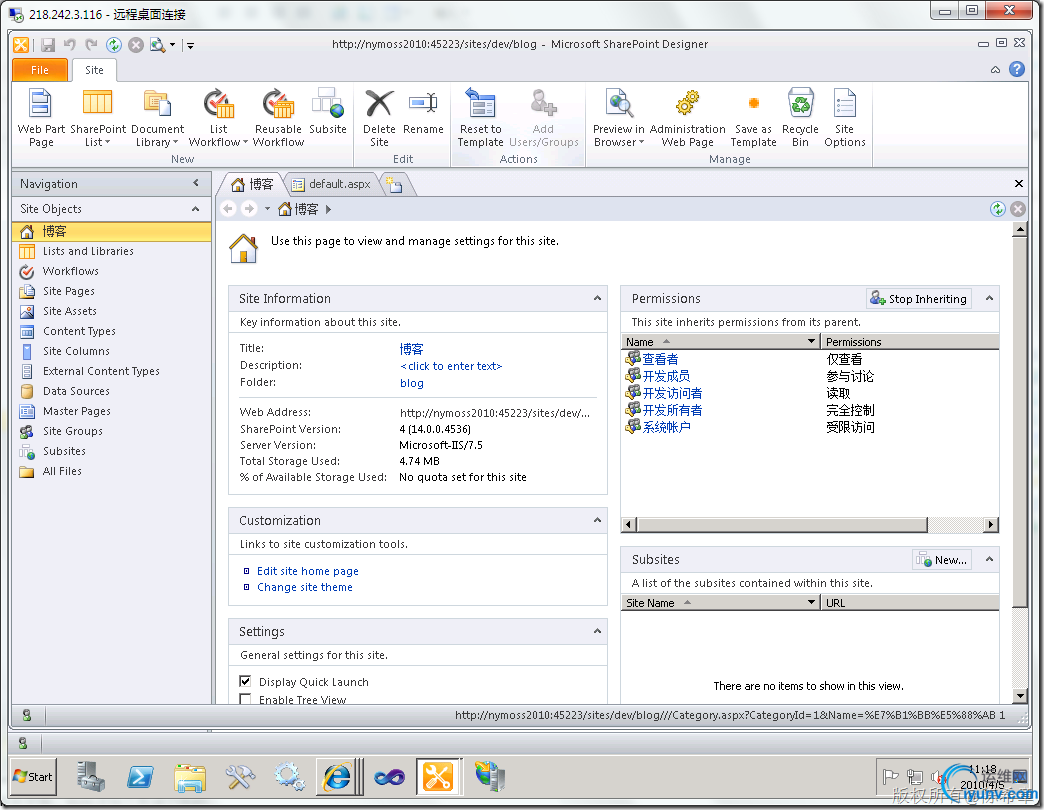The width and height of the screenshot is (1044, 810).
Task: Create a Reusable Workflow from ribbon
Action: [x=278, y=117]
